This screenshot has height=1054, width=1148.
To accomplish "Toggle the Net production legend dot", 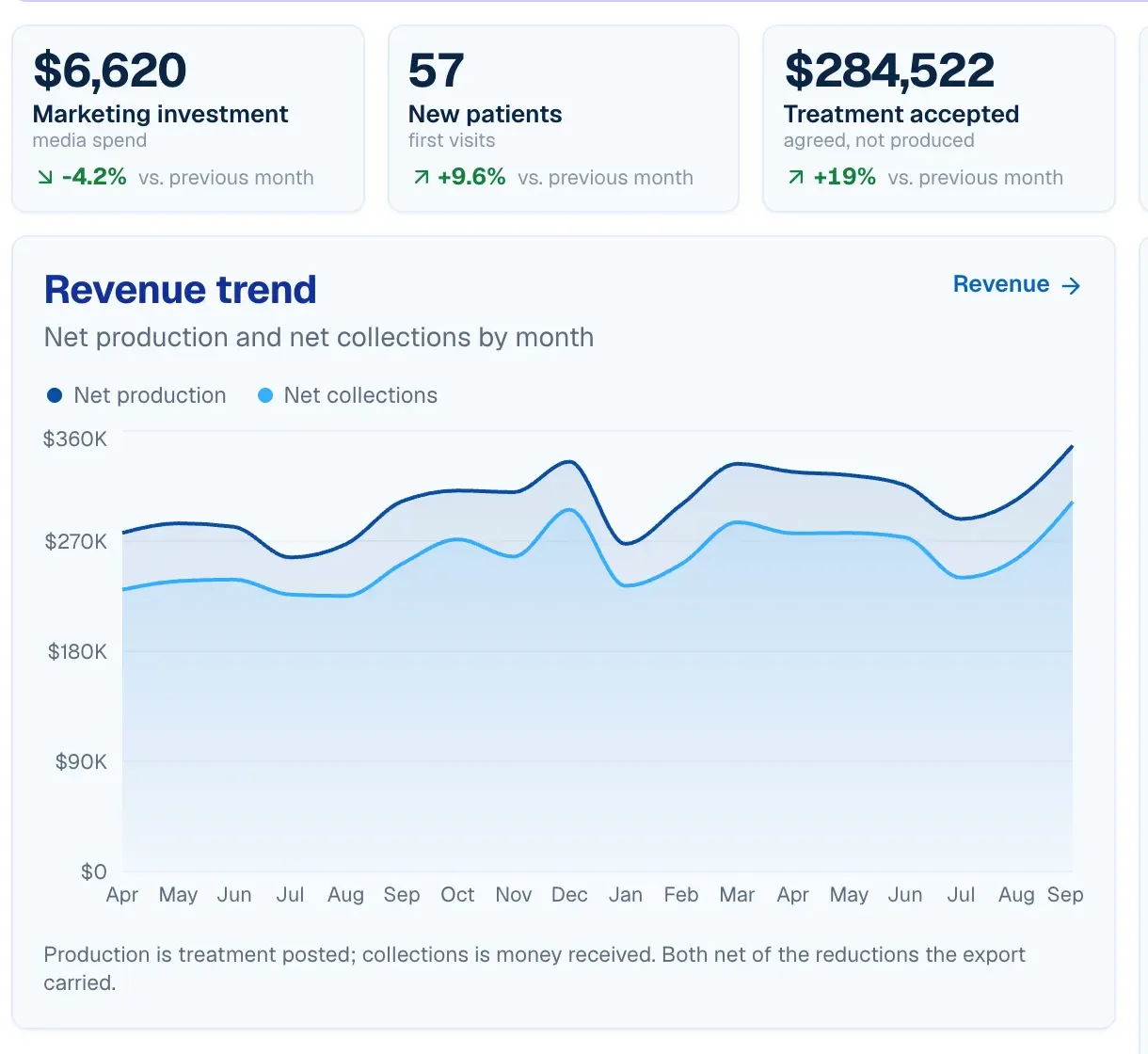I will coord(55,395).
